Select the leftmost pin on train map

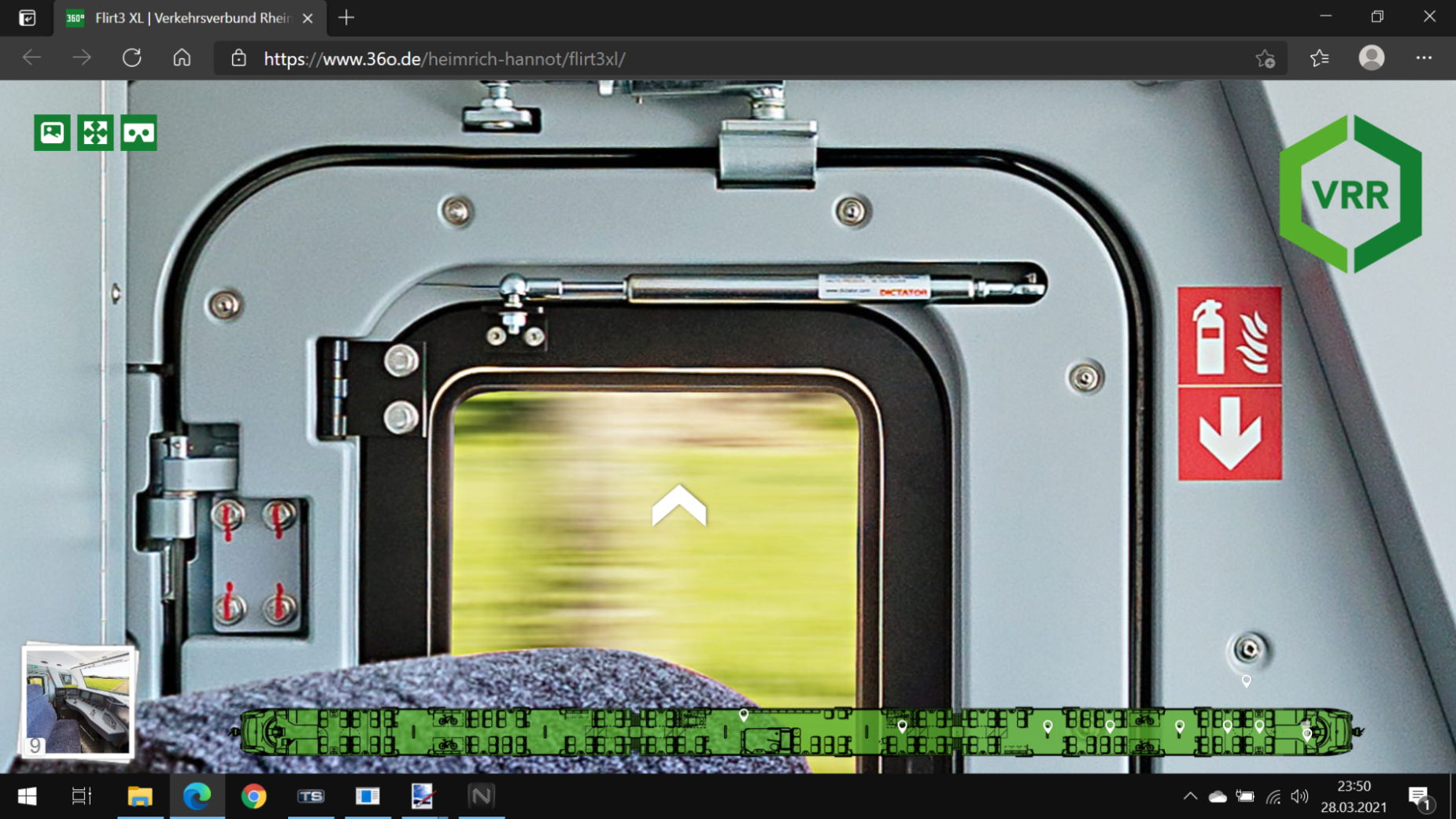coord(744,714)
